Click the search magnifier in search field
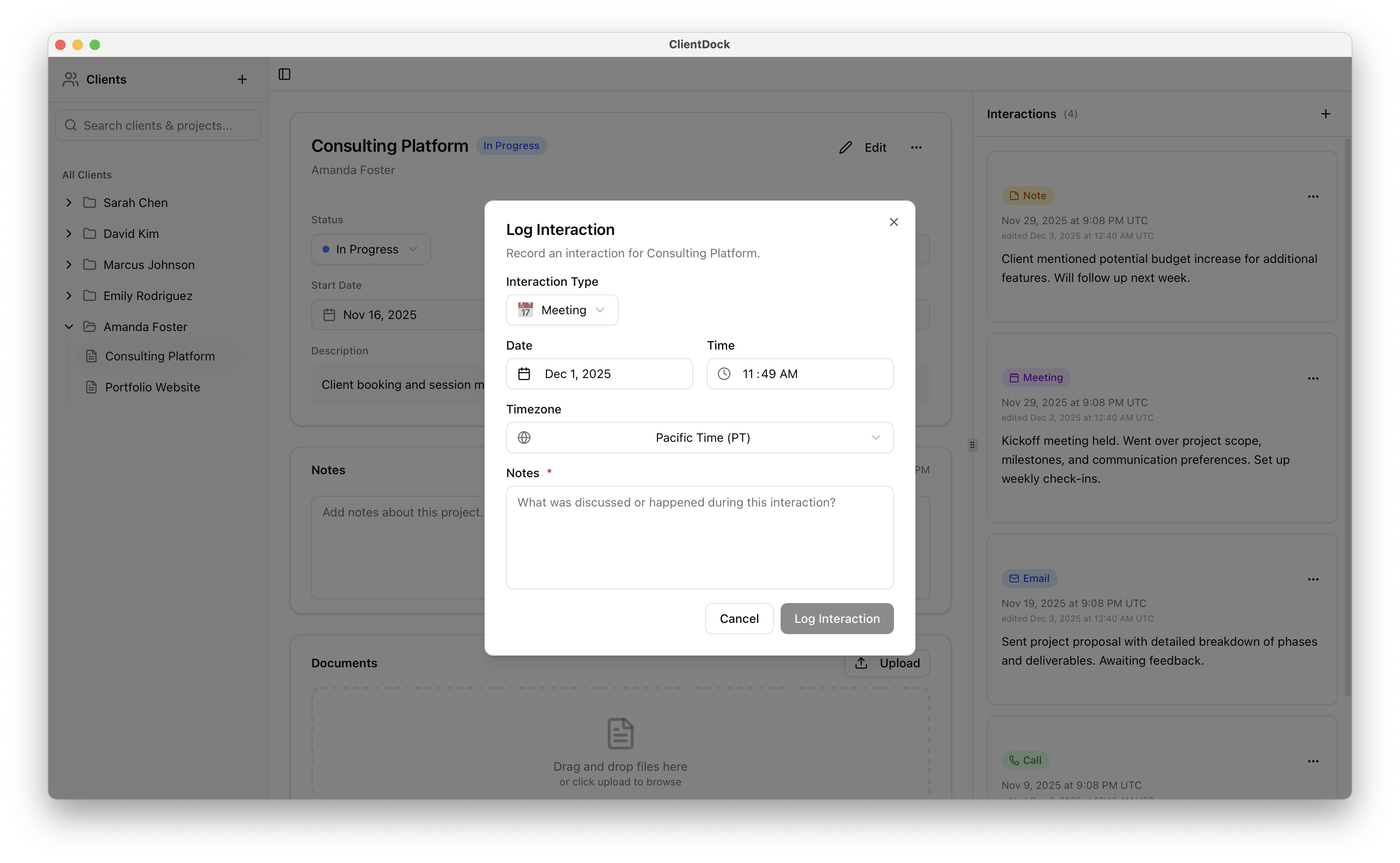The width and height of the screenshot is (1400, 863). tap(71, 125)
